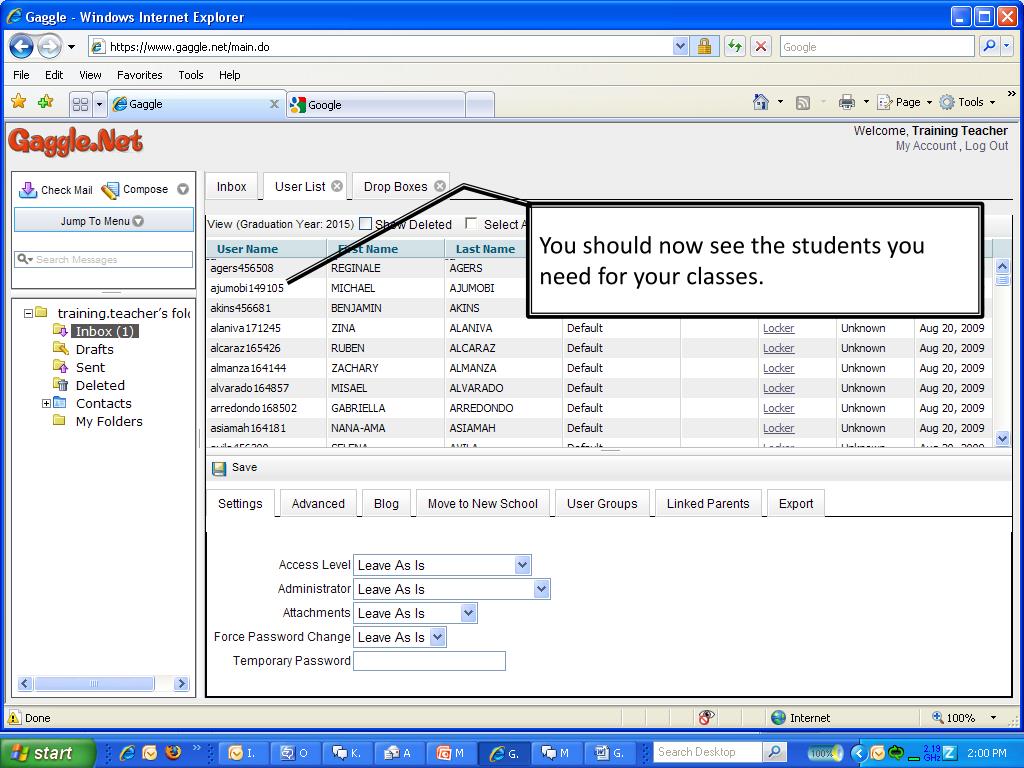Refresh the page with the green arrows icon
The image size is (1024, 768).
[735, 46]
